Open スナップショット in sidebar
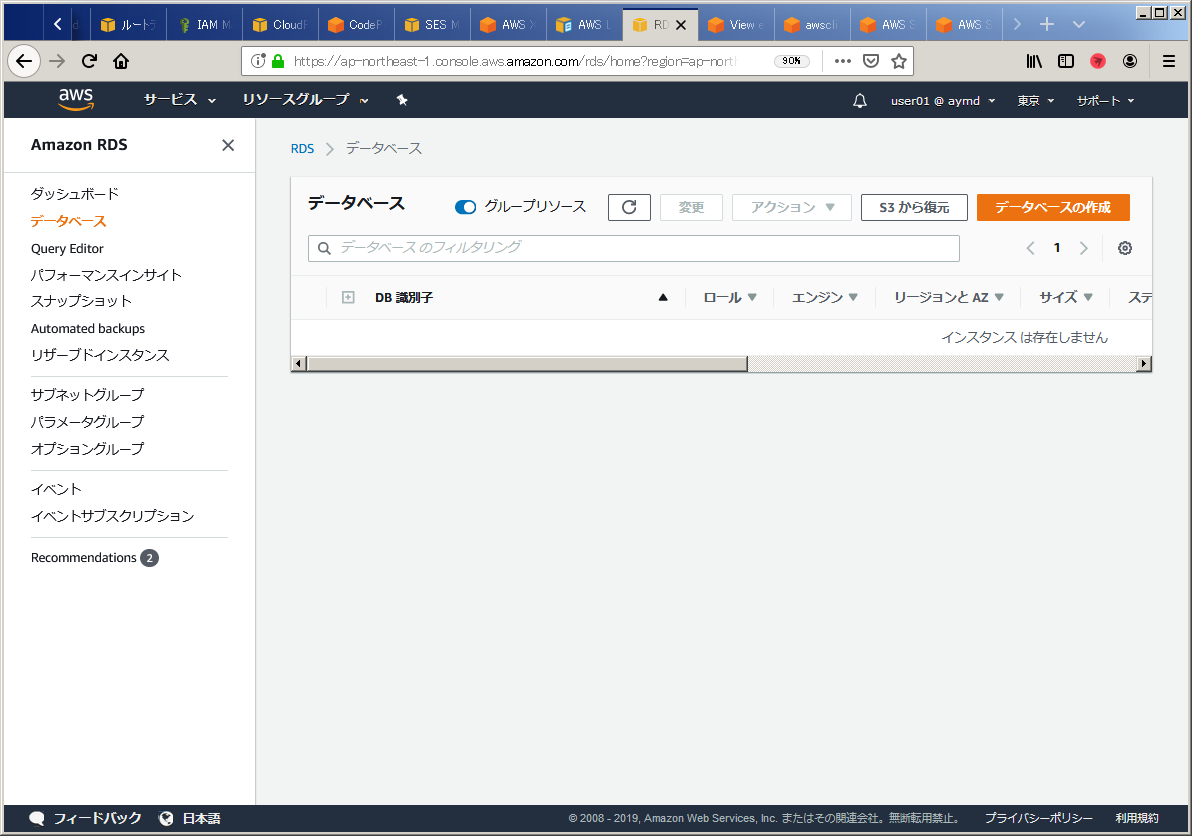The image size is (1192, 836). click(x=81, y=301)
